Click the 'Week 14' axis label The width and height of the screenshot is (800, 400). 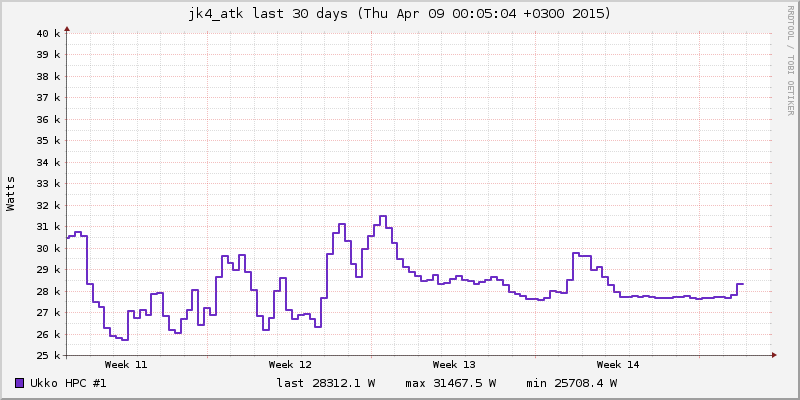coord(618,365)
